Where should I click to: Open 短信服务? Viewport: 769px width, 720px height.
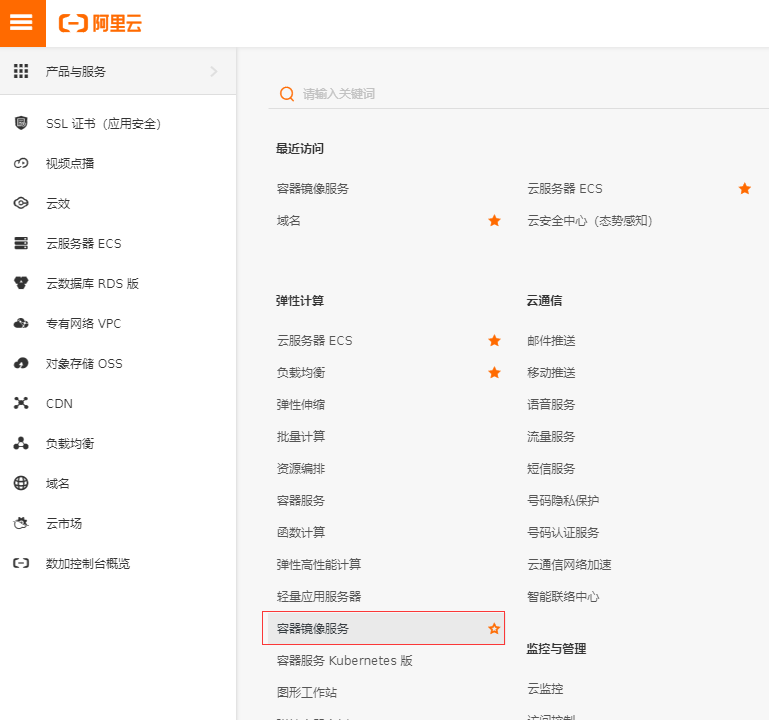[x=551, y=468]
